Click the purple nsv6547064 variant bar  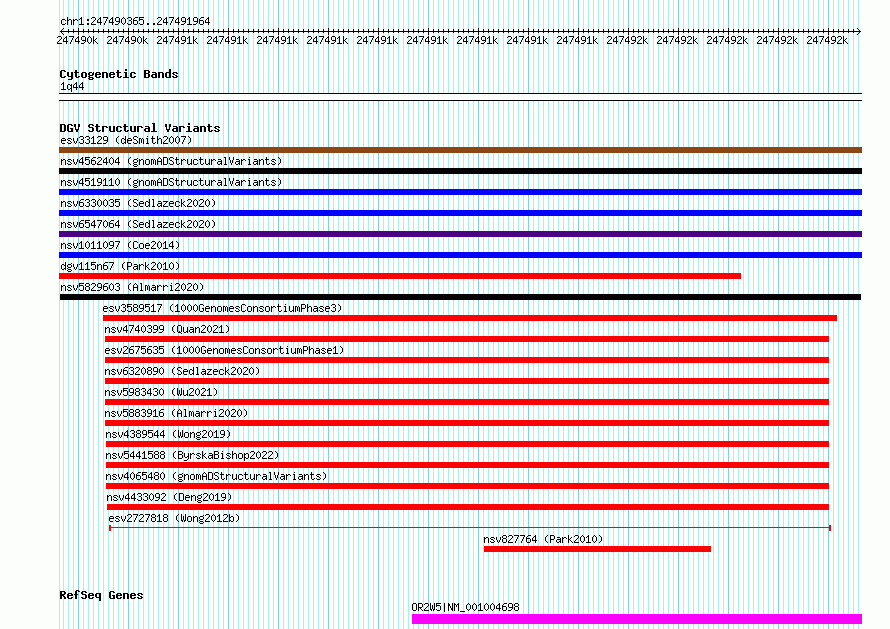(460, 234)
